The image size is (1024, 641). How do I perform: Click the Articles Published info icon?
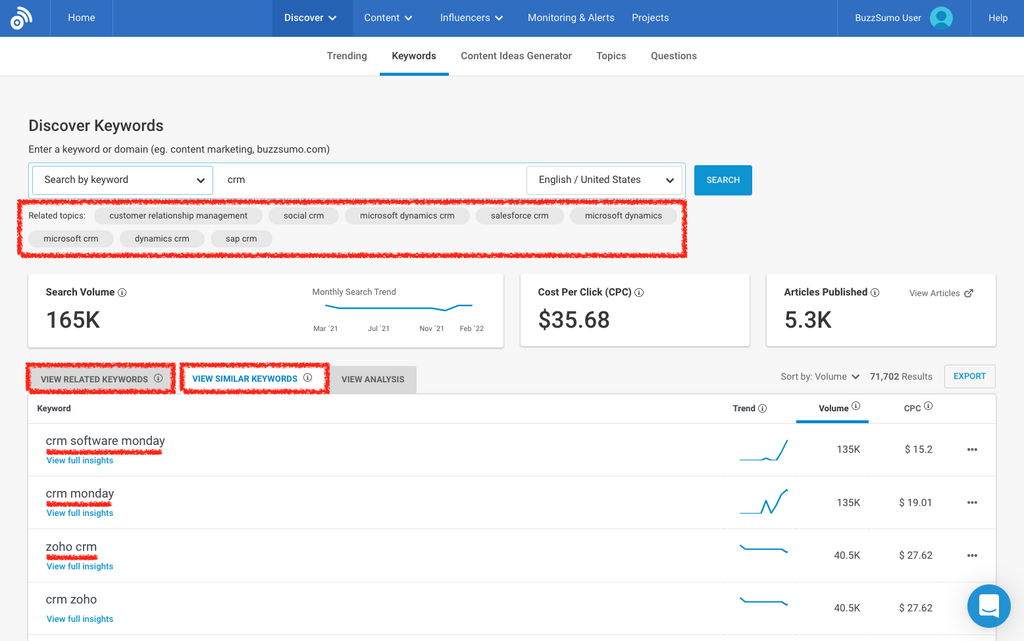(875, 293)
